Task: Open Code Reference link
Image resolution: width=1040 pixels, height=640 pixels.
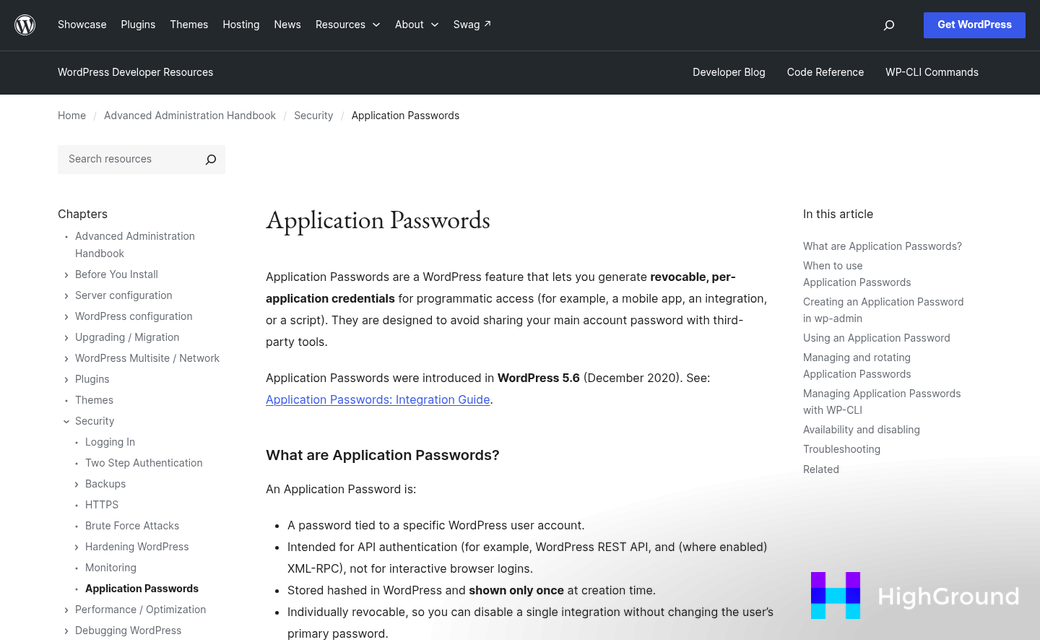Action: (x=825, y=72)
